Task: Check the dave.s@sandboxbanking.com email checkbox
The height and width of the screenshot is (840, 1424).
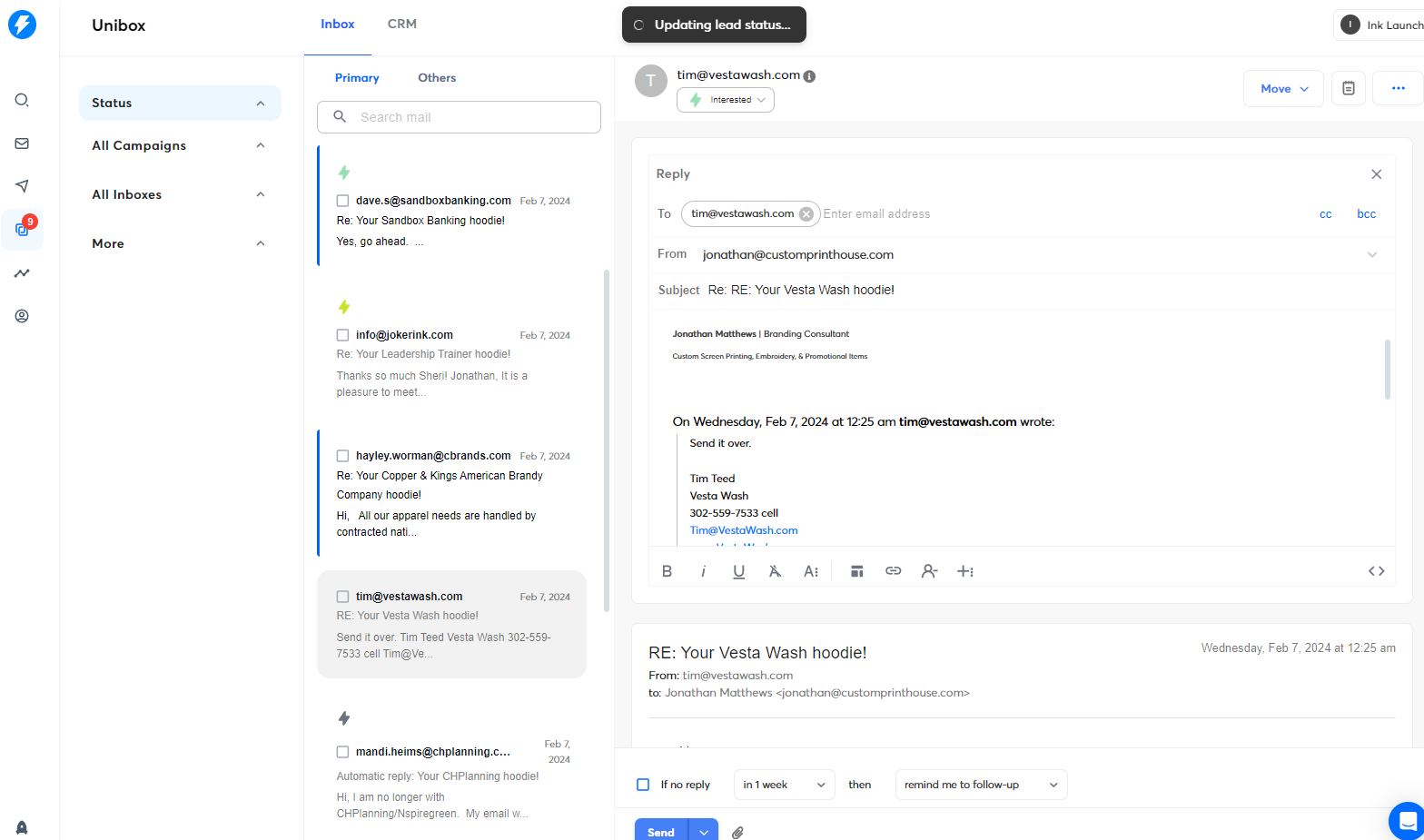Action: coord(343,201)
